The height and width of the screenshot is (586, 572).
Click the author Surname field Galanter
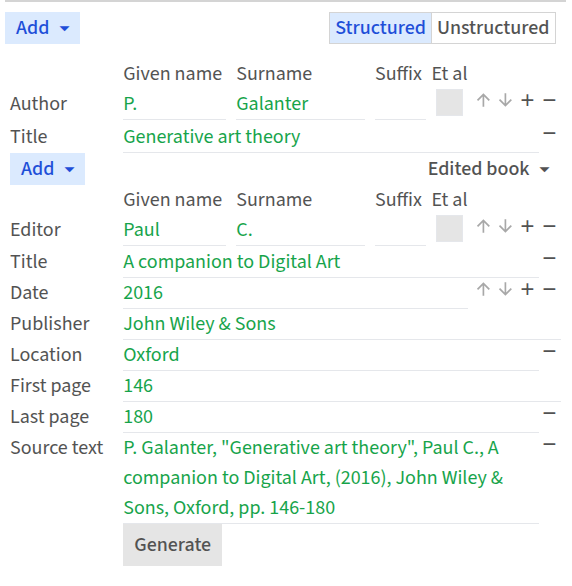coord(300,104)
